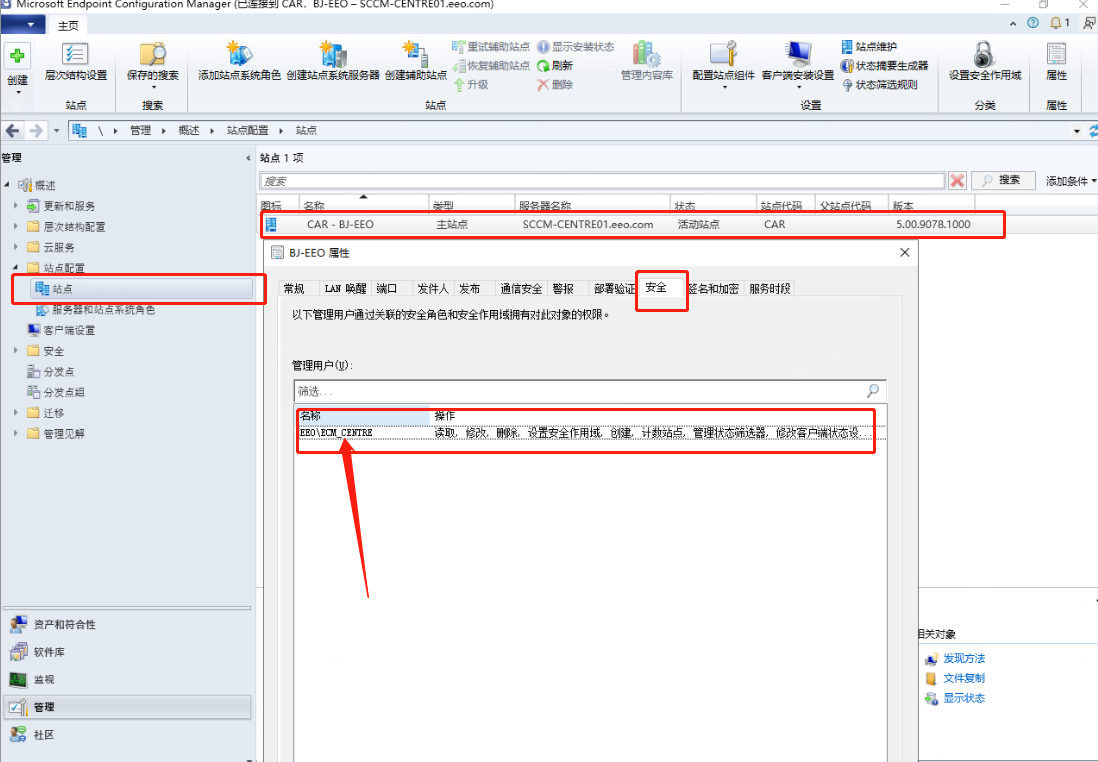
Task: Open the Community (社区) workspace
Action: pos(127,735)
